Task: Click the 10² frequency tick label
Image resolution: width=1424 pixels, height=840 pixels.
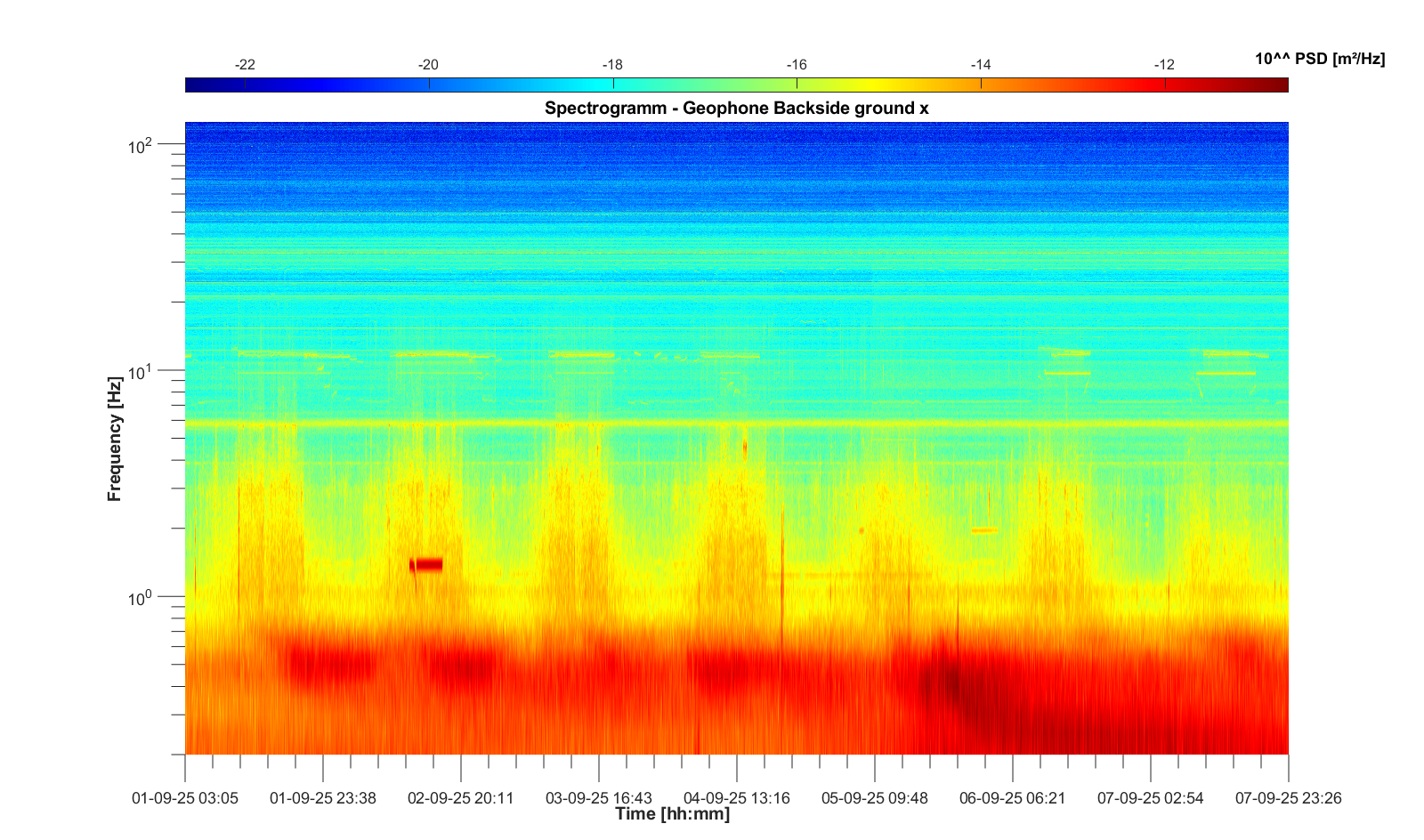Action: [141, 146]
